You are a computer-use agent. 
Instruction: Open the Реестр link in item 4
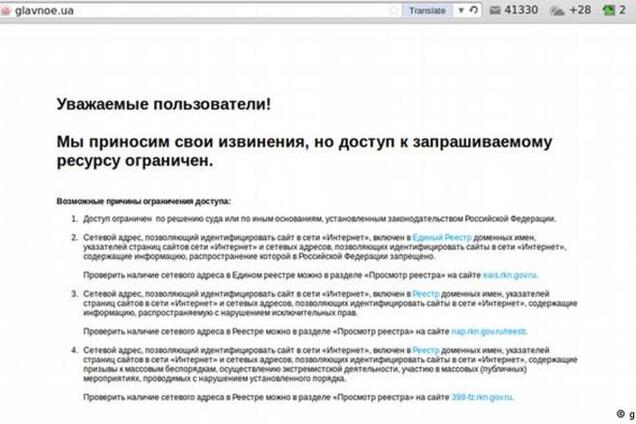[x=426, y=350]
